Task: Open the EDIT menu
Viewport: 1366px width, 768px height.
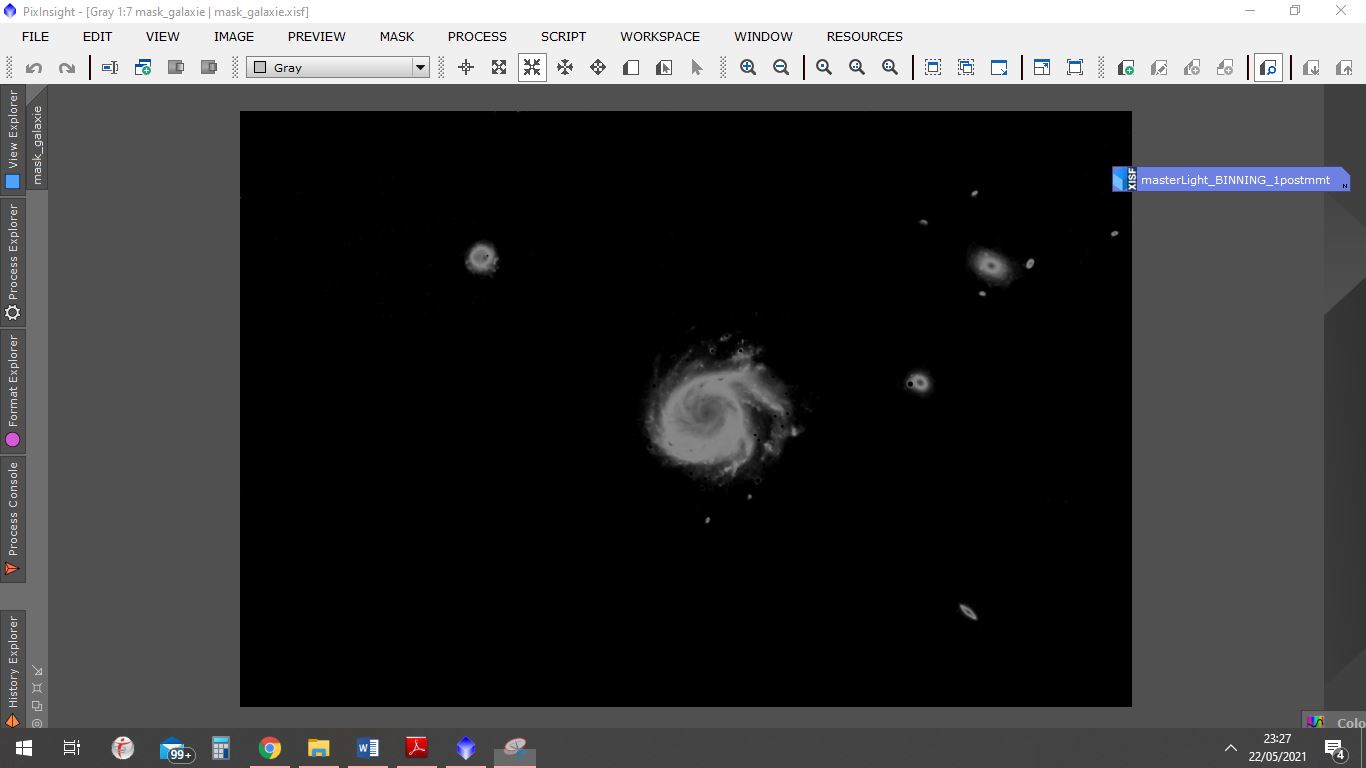Action: (97, 36)
